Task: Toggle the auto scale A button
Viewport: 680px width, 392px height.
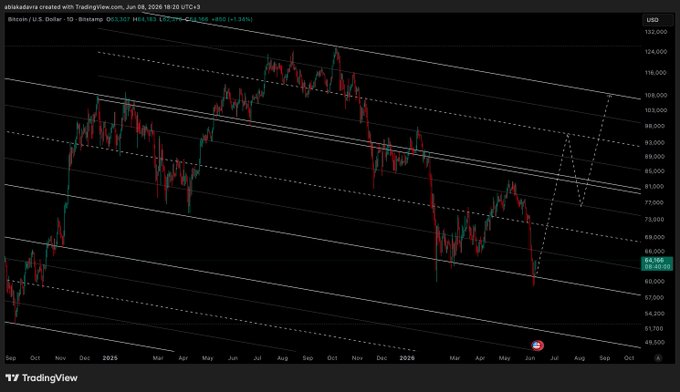Action: (x=658, y=358)
